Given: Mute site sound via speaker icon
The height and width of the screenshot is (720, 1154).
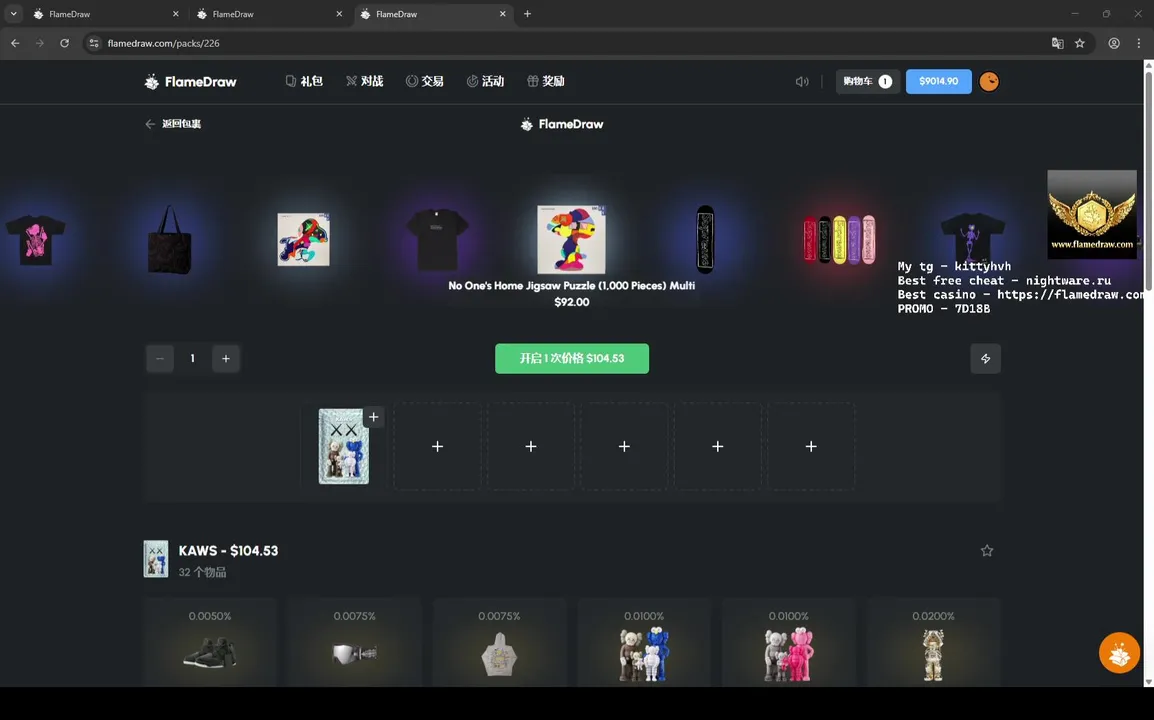Looking at the screenshot, I should [801, 82].
